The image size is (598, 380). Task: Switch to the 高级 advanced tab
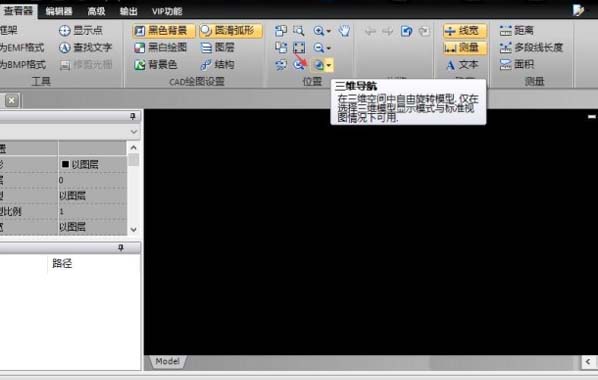pos(96,11)
